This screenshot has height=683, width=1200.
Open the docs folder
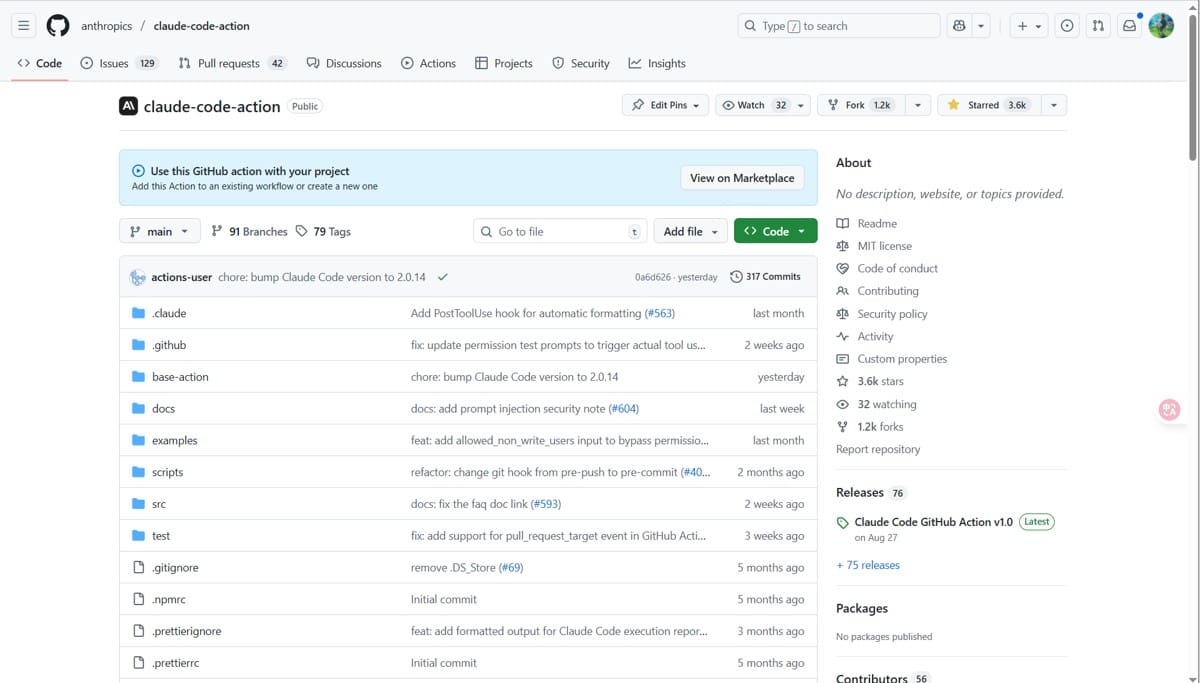coord(163,409)
